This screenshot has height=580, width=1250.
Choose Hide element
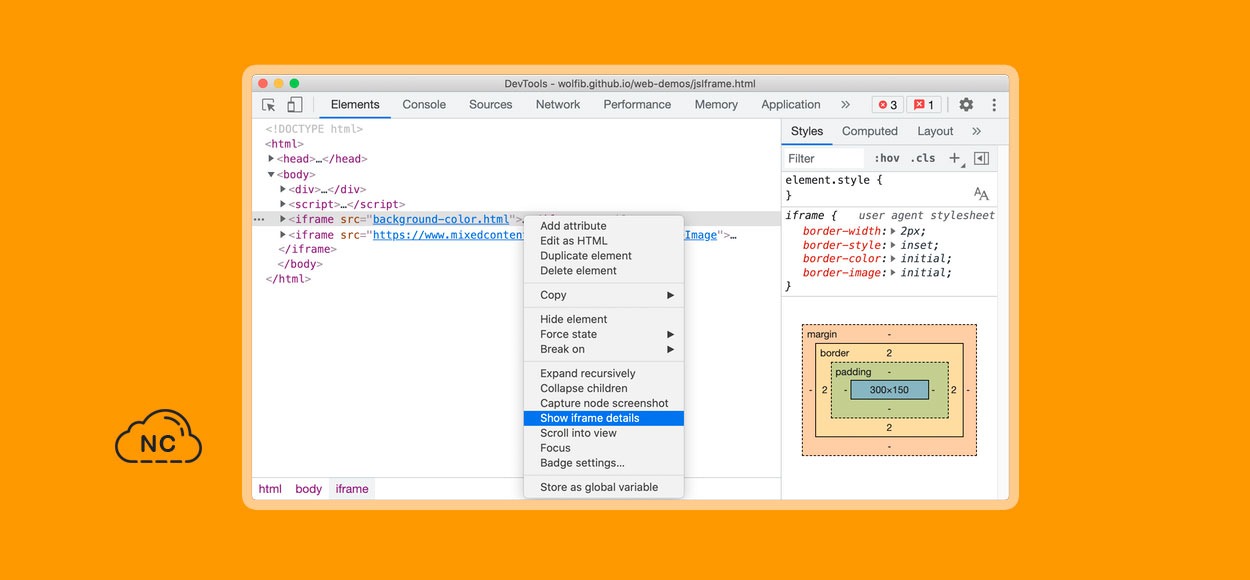604,319
